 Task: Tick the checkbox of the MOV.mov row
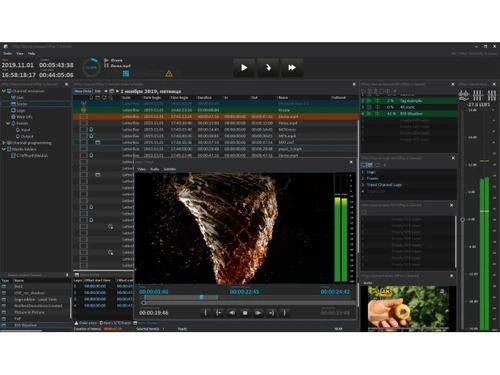84,129
